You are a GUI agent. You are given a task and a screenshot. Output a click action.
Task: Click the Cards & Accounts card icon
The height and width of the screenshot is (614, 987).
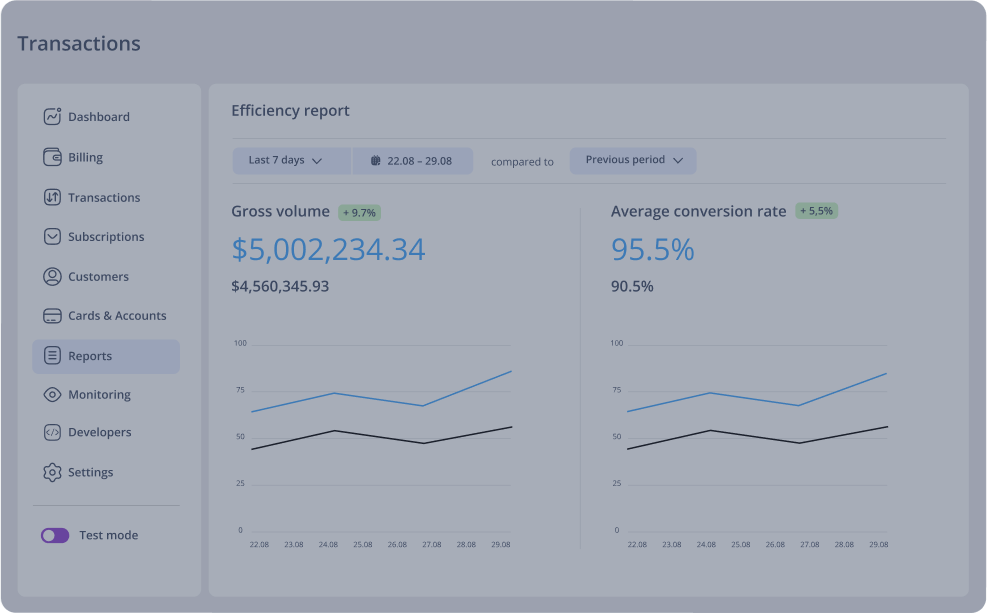pyautogui.click(x=51, y=315)
